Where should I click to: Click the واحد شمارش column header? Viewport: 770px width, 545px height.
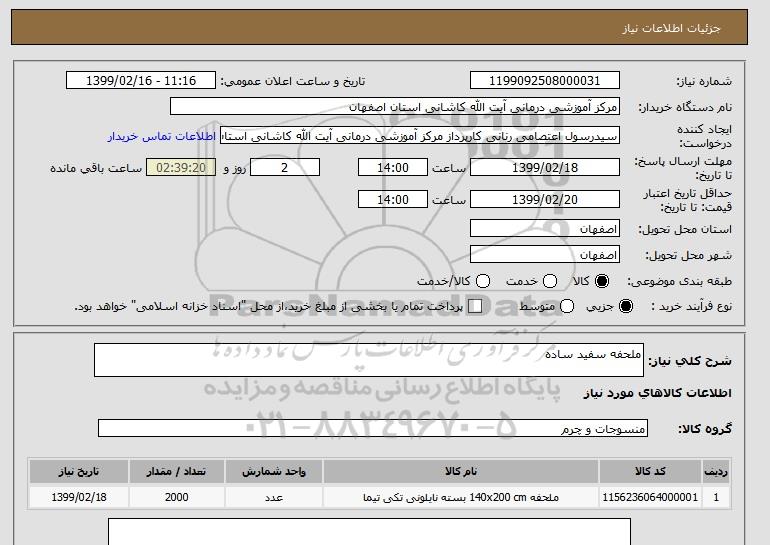point(274,471)
